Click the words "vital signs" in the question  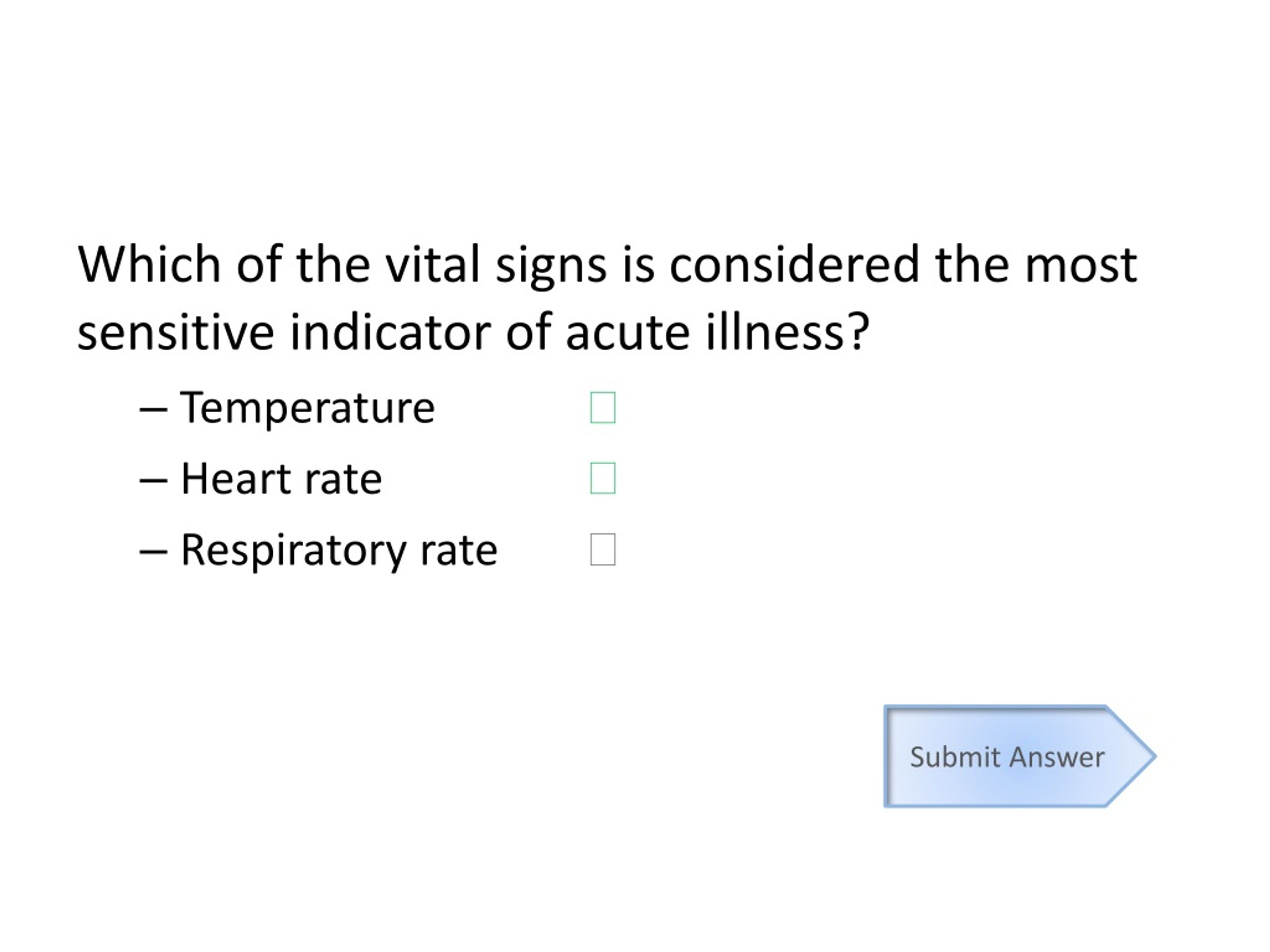496,267
